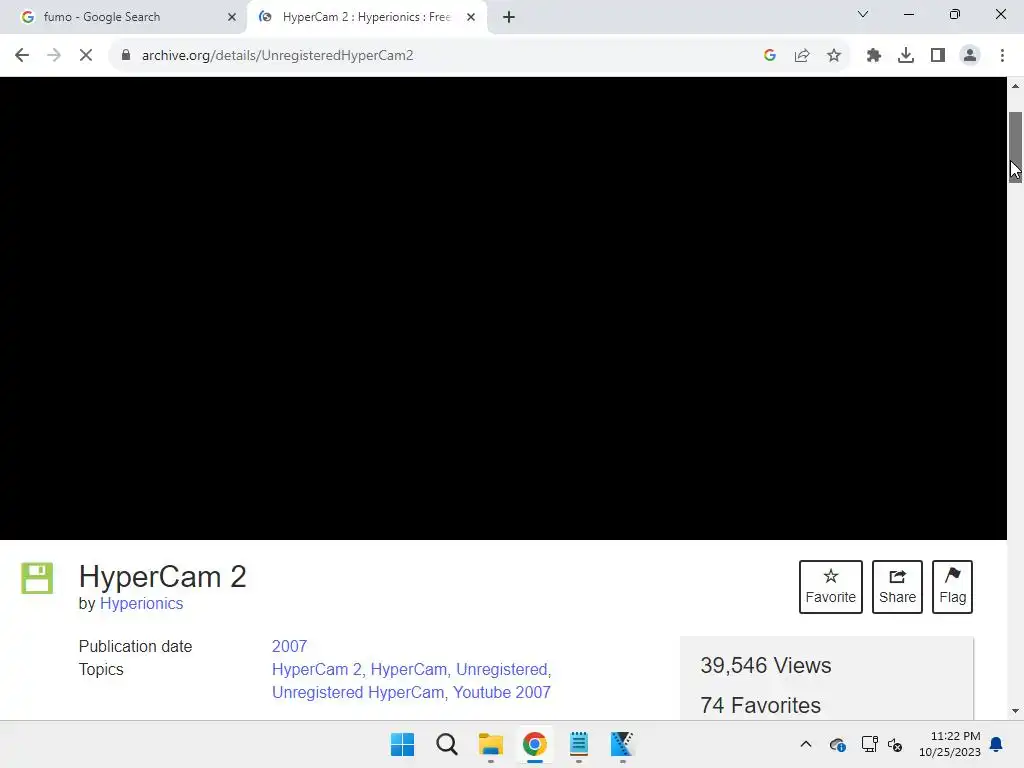Click the scrollbar down arrow
The height and width of the screenshot is (768, 1024).
[1016, 711]
